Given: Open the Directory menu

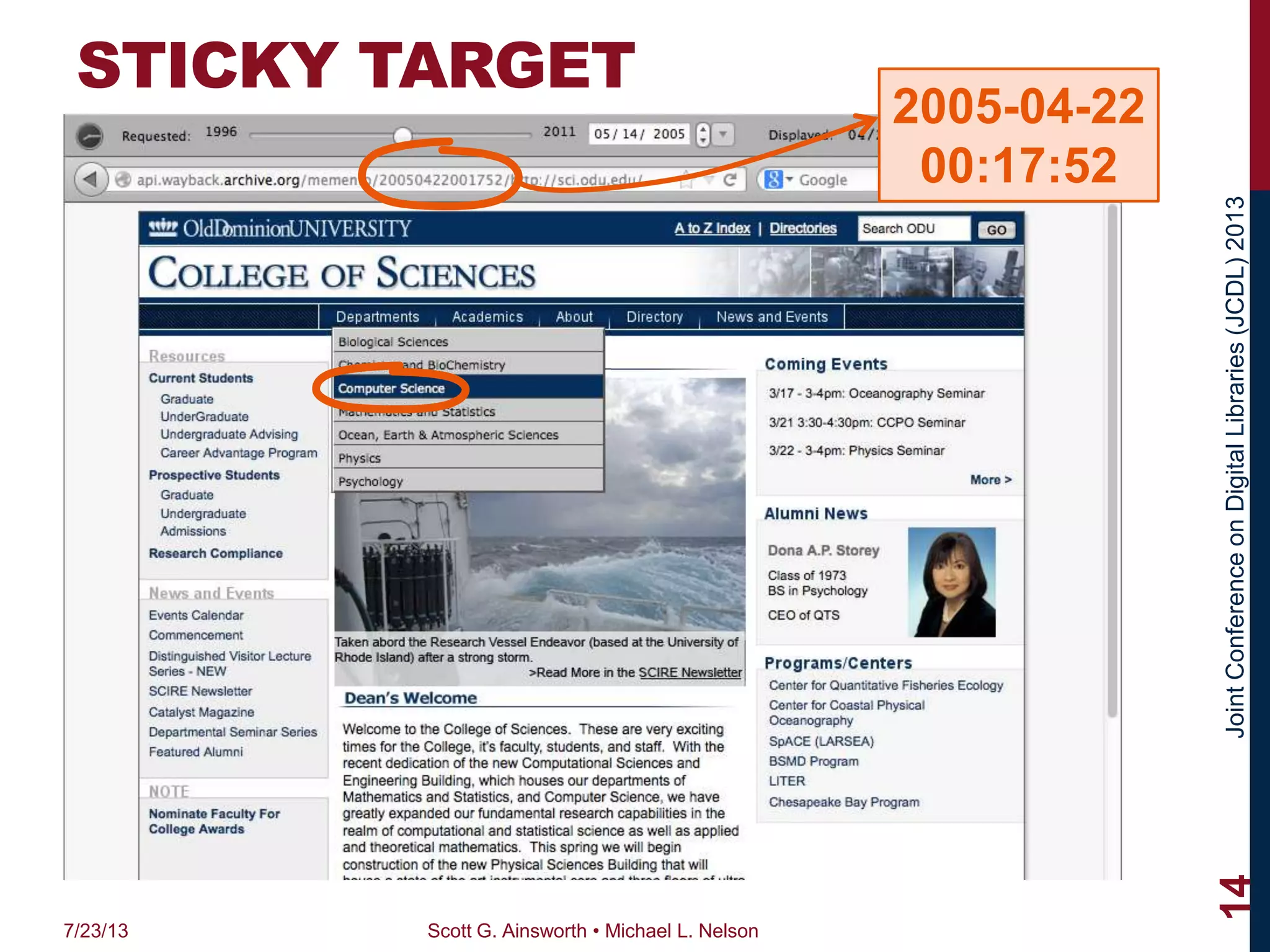Looking at the screenshot, I should click(x=654, y=317).
